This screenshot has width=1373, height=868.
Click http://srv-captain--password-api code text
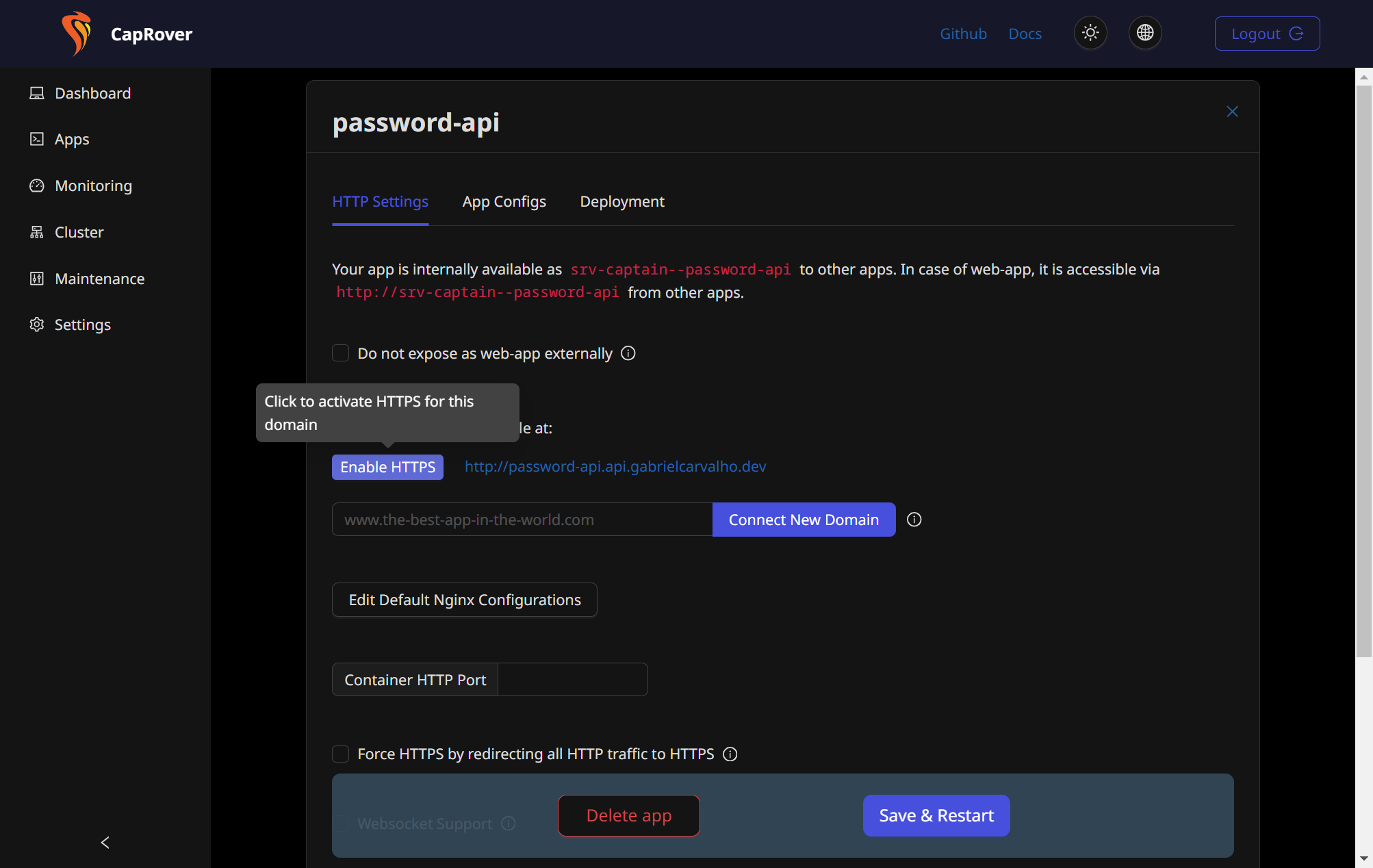[x=477, y=292]
